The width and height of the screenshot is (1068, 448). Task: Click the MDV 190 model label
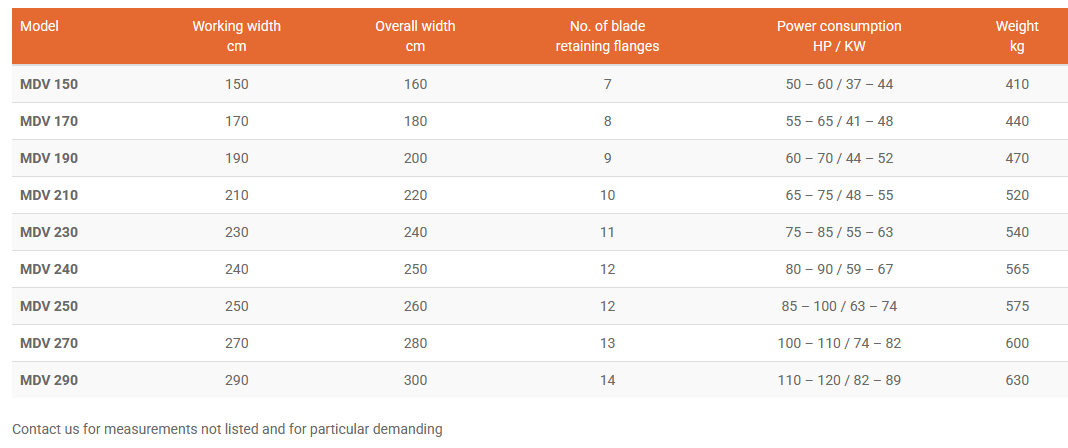[49, 158]
